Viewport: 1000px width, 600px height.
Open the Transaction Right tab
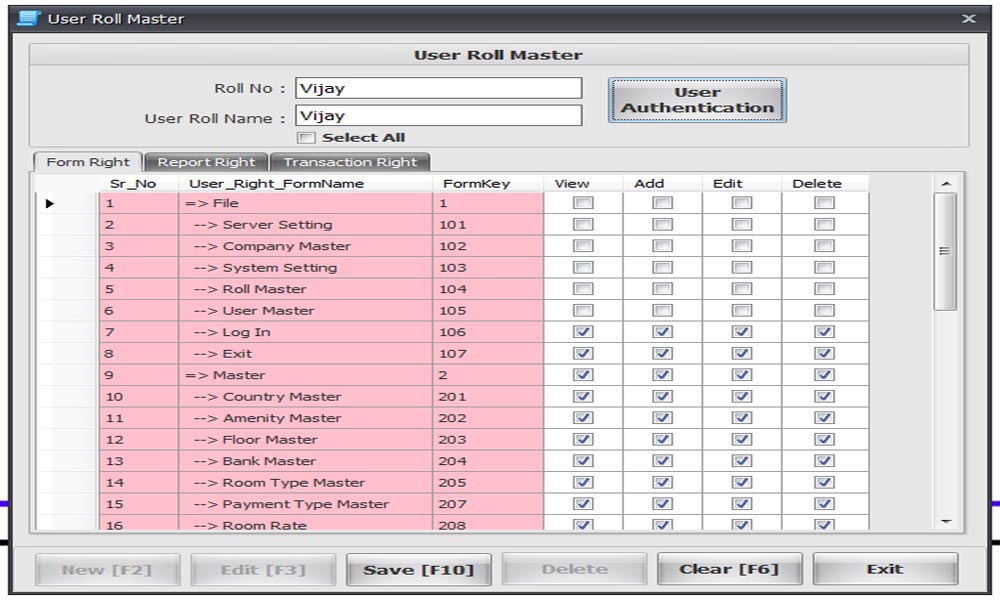click(350, 162)
